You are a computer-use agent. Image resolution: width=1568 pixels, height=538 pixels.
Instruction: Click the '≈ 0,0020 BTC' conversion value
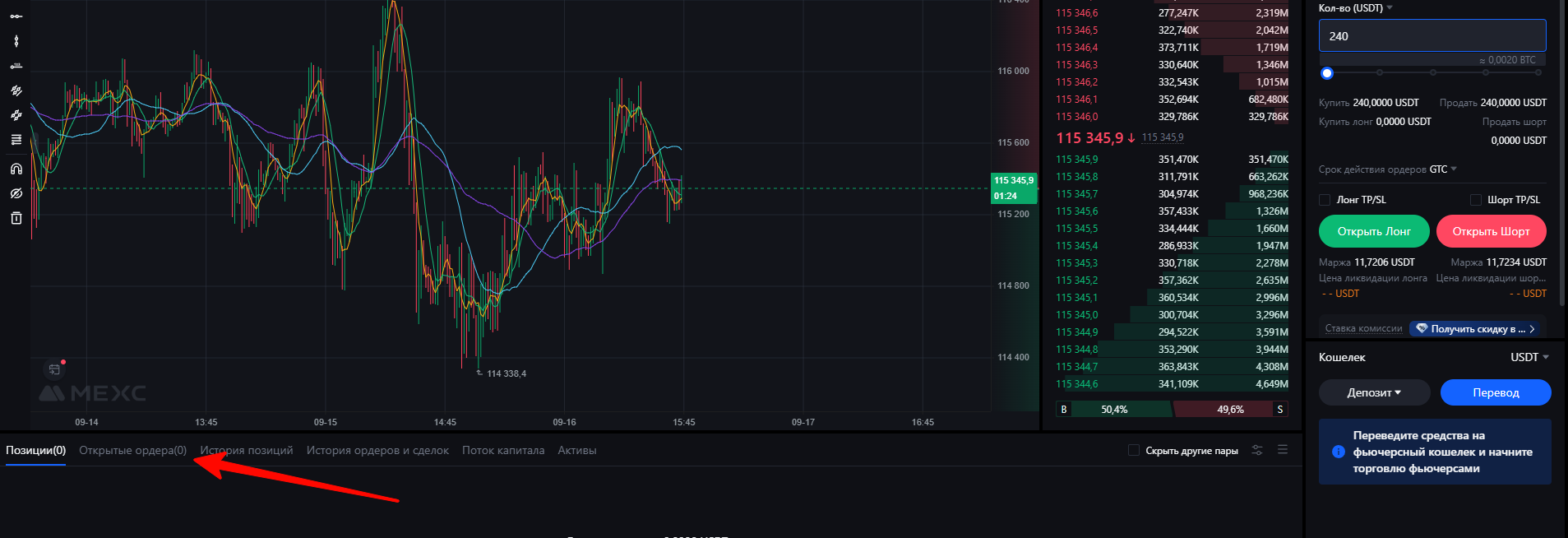point(1507,60)
